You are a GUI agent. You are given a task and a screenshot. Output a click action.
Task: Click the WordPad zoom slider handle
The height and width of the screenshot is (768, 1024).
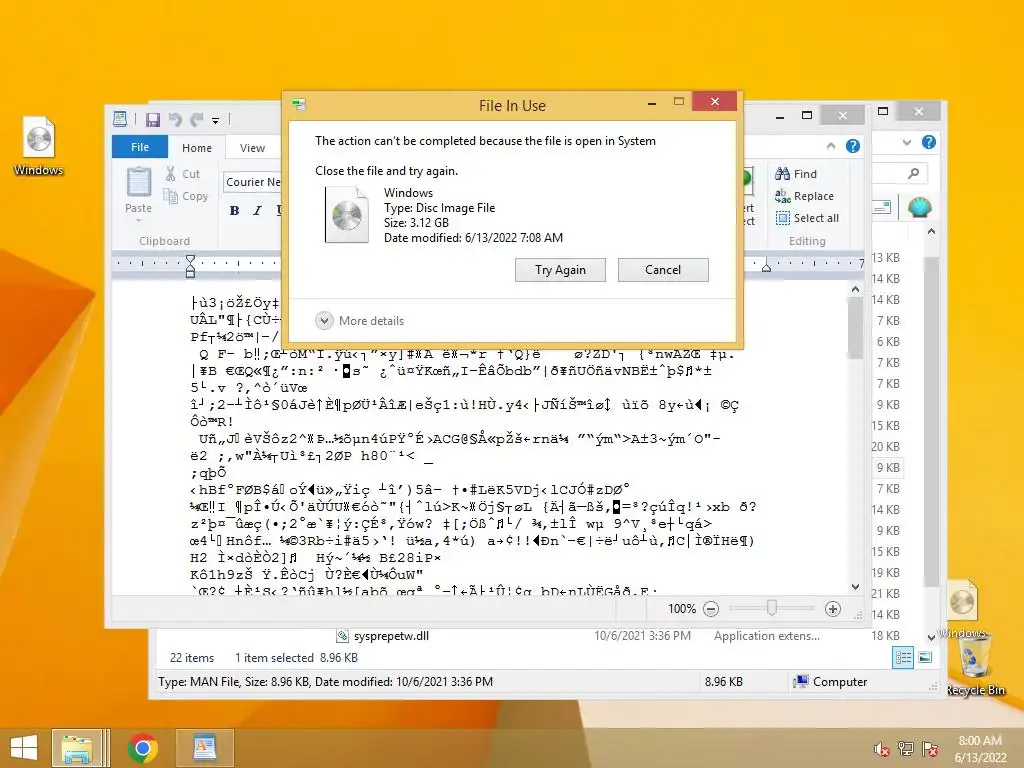(x=771, y=609)
